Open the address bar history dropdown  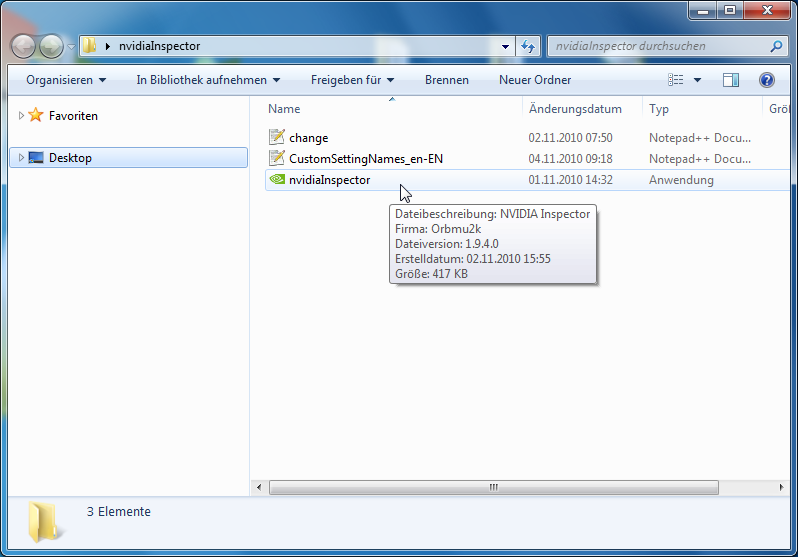coord(505,46)
